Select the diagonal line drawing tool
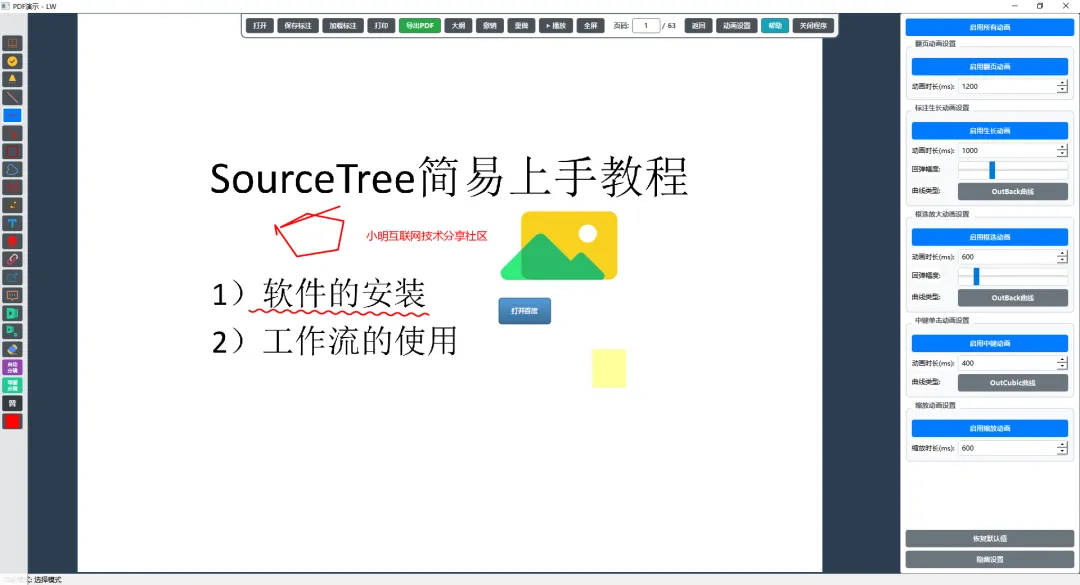Image resolution: width=1080 pixels, height=585 pixels. point(12,97)
